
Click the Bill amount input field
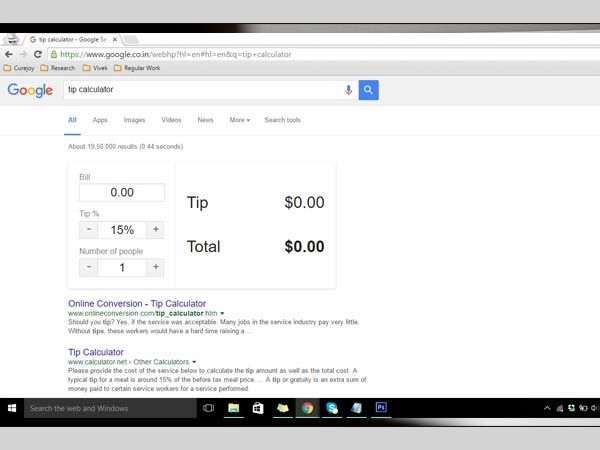[122, 192]
